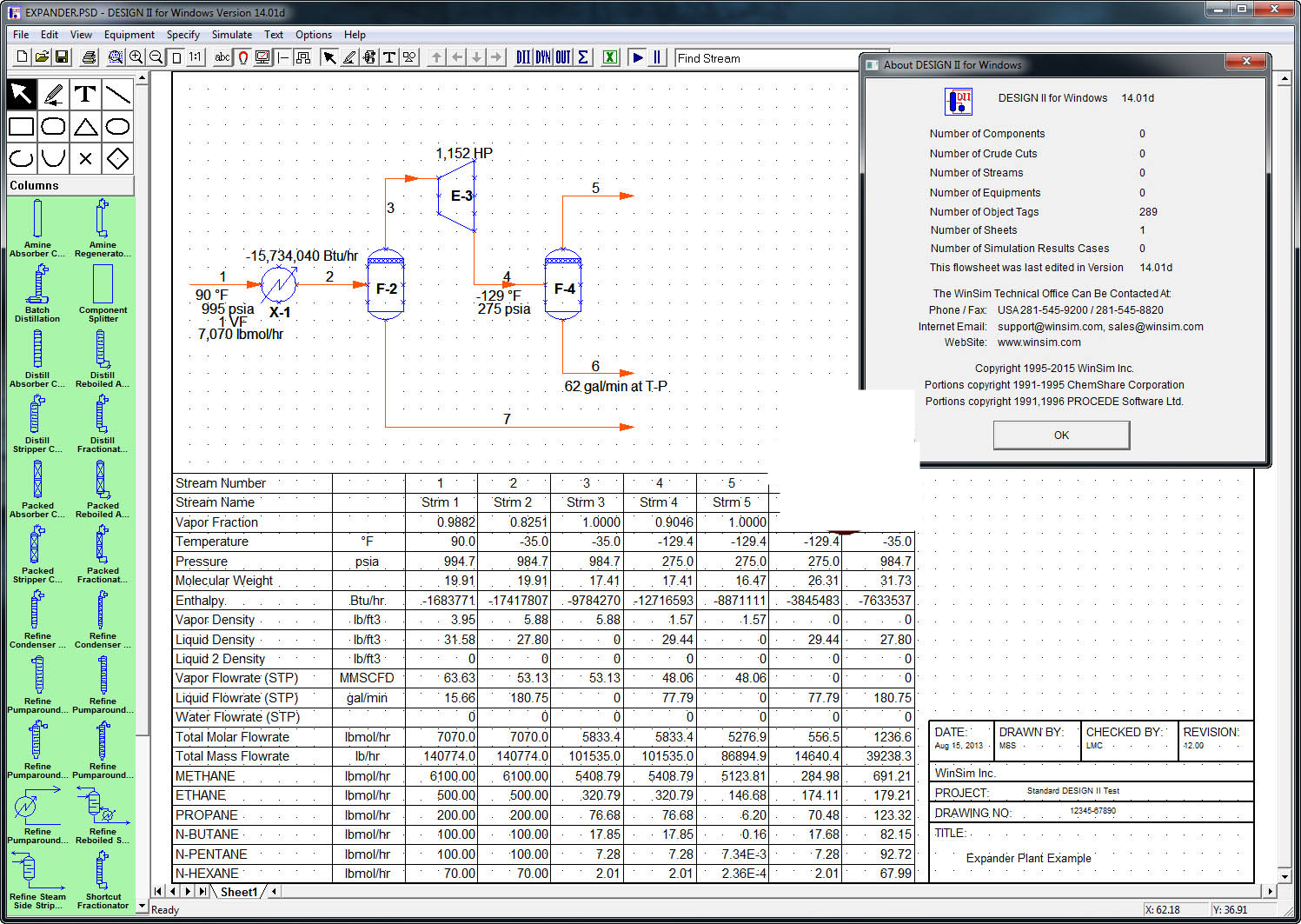1301x924 pixels.
Task: Select the Shortcut Fractionator equipment icon
Action: 103,880
